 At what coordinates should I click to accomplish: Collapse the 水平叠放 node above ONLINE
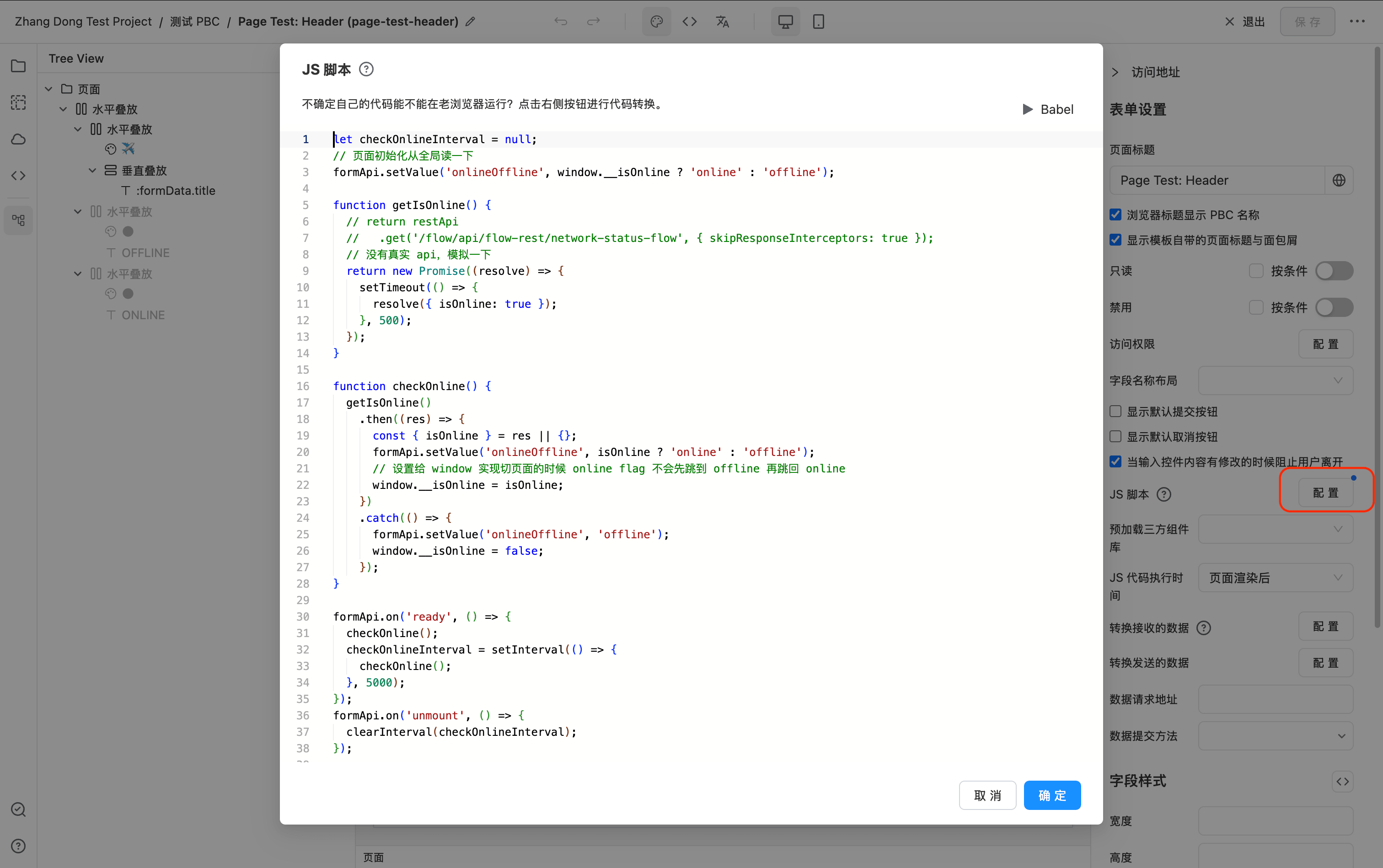pyautogui.click(x=78, y=274)
